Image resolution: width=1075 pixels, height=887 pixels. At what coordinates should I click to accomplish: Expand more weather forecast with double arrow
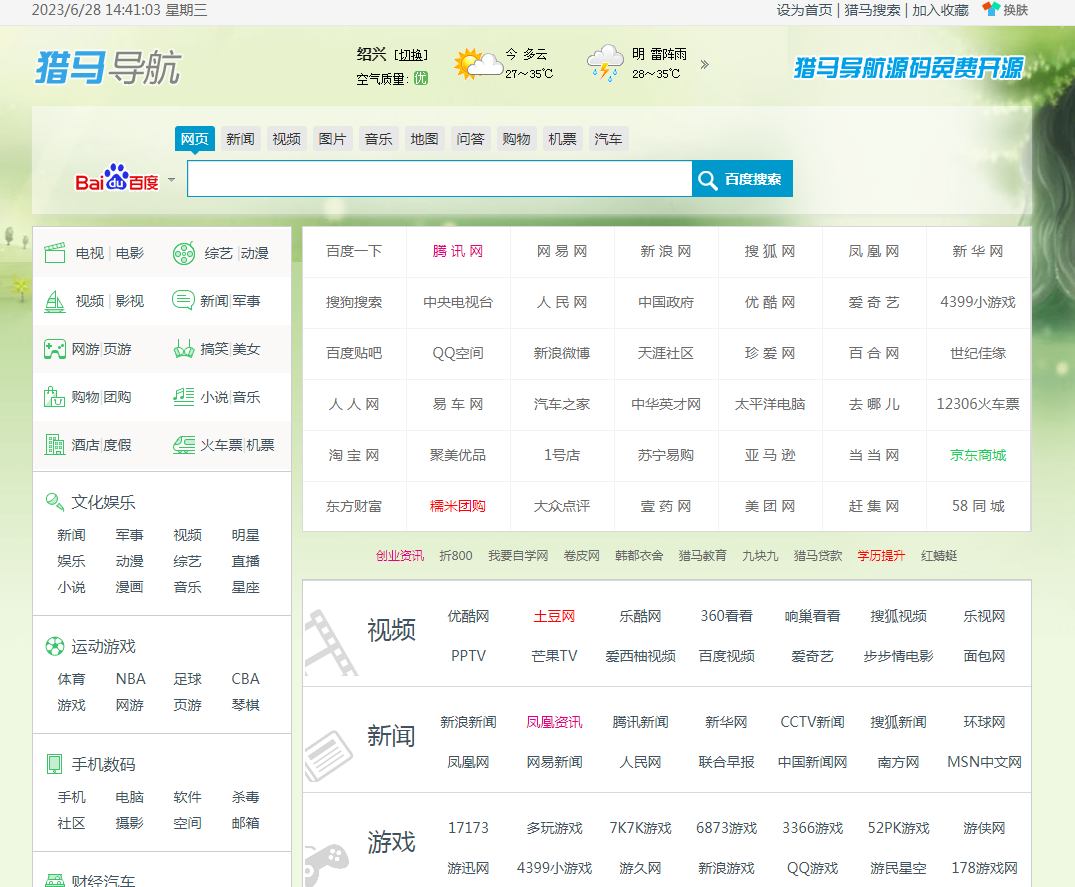click(705, 64)
